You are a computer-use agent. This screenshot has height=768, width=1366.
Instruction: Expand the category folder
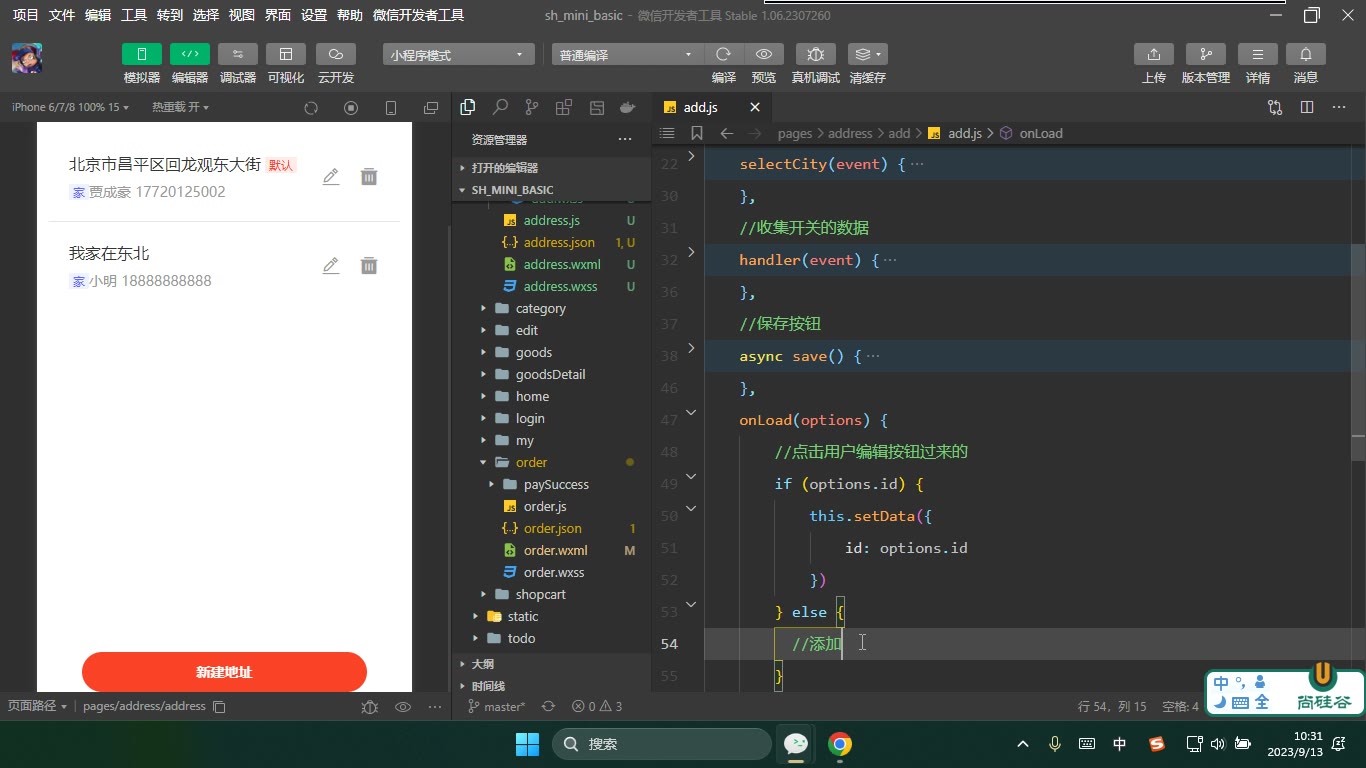click(541, 308)
